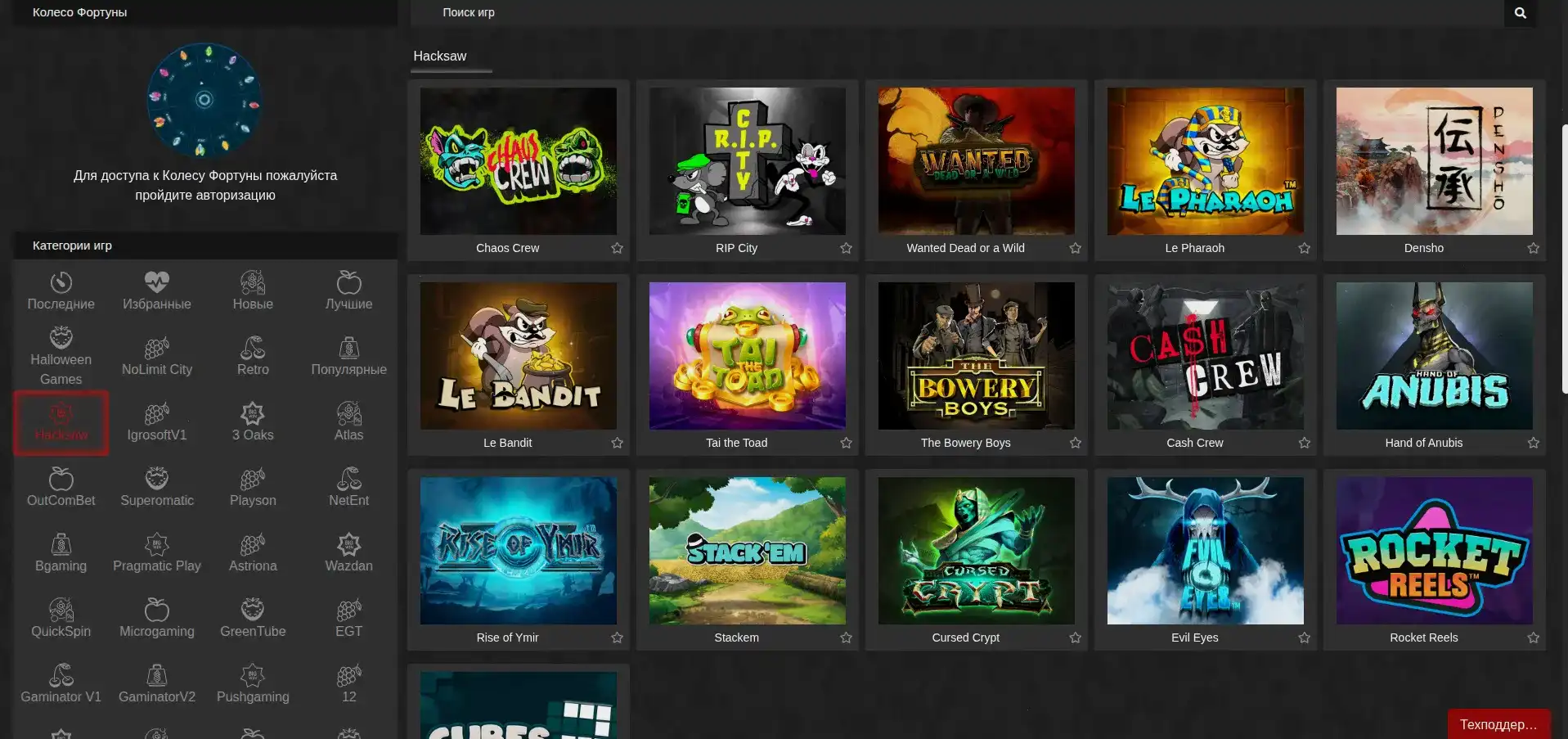The width and height of the screenshot is (1568, 739).
Task: Open the Bgaming category icon
Action: [61, 545]
